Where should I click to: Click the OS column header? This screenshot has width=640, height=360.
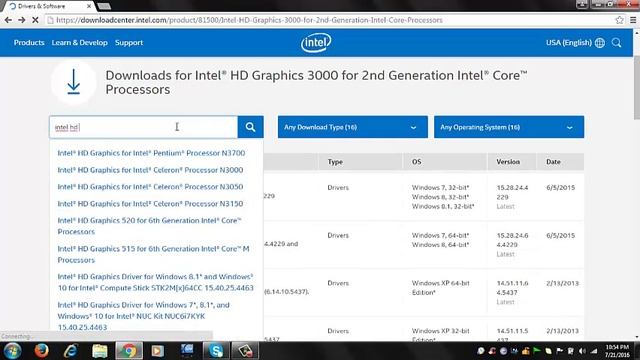pos(416,162)
